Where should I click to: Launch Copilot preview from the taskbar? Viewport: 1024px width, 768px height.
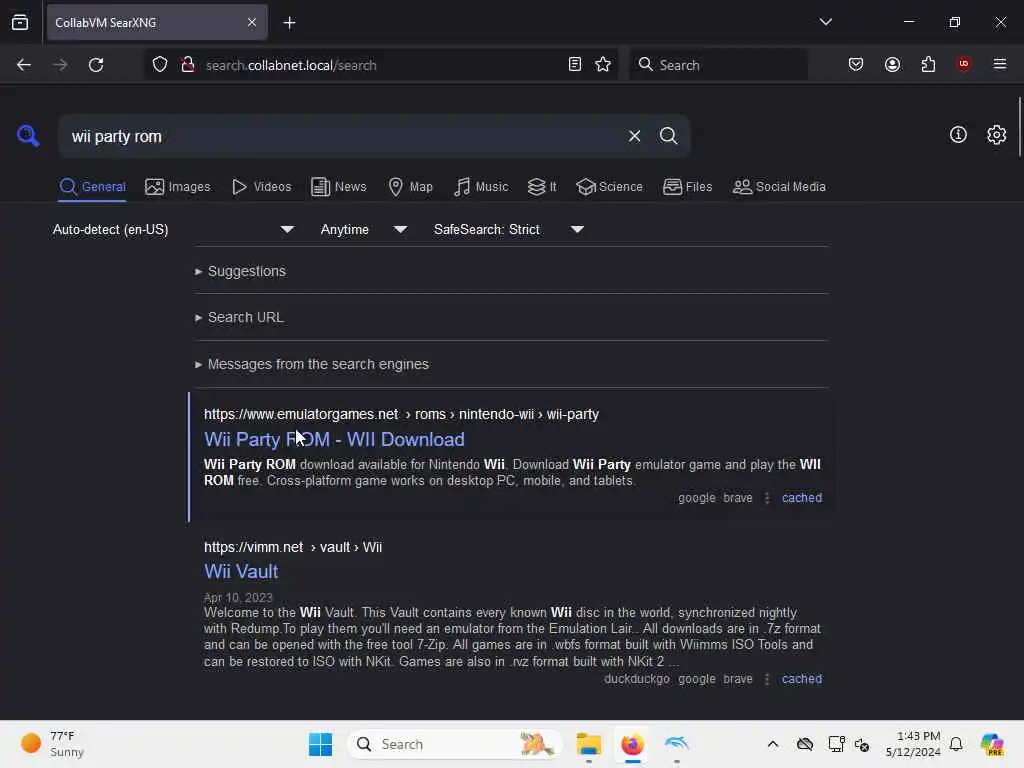click(x=992, y=744)
